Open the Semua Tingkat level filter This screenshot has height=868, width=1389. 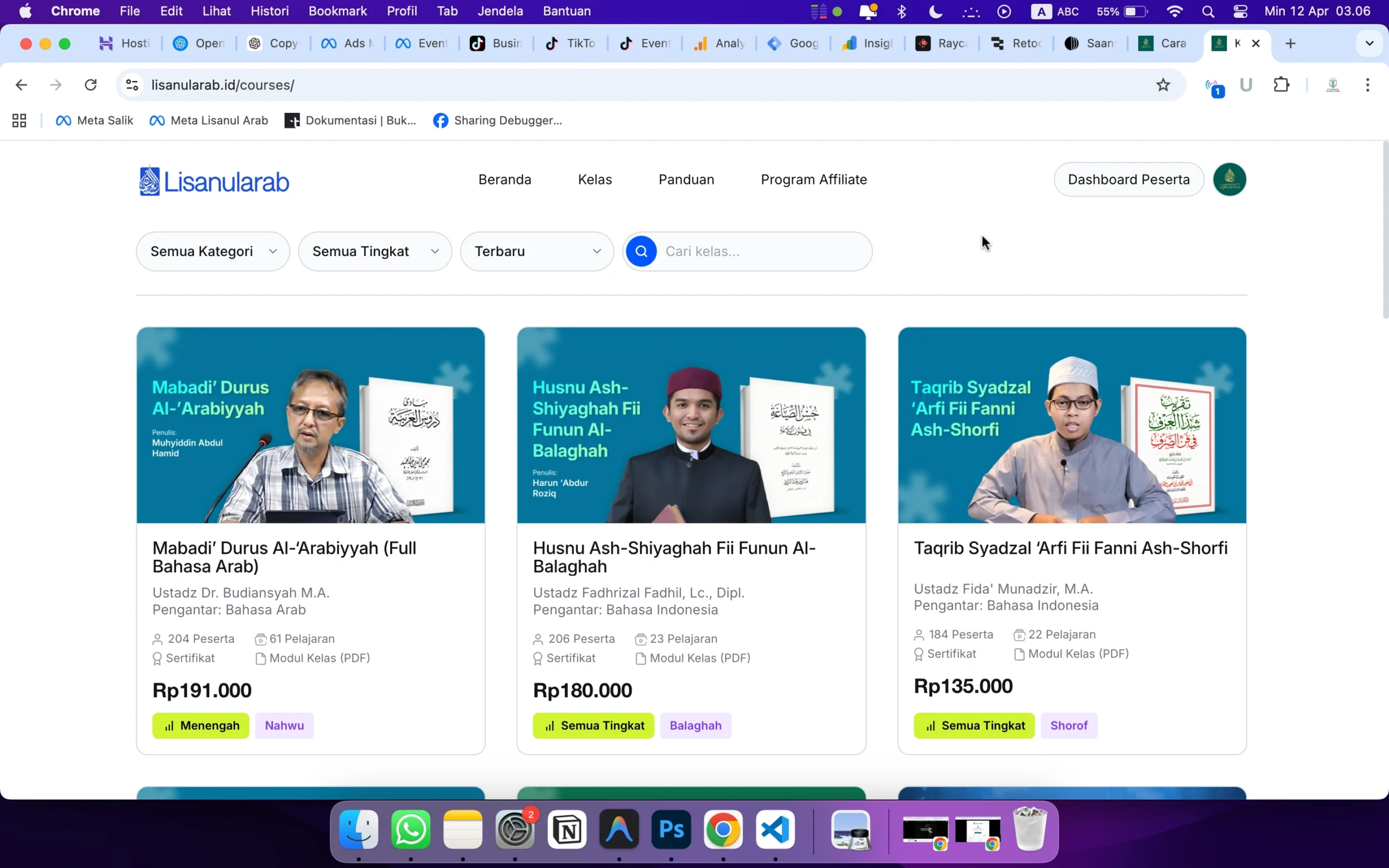375,251
